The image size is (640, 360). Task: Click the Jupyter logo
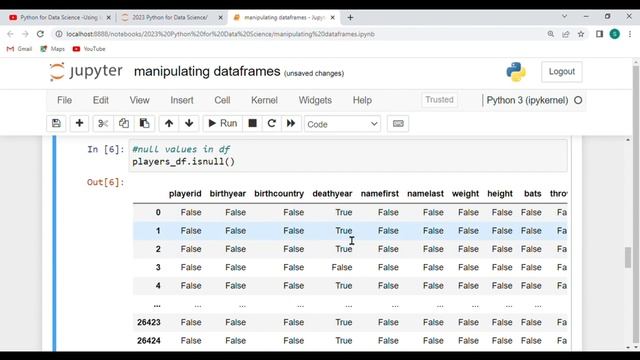tap(86, 71)
